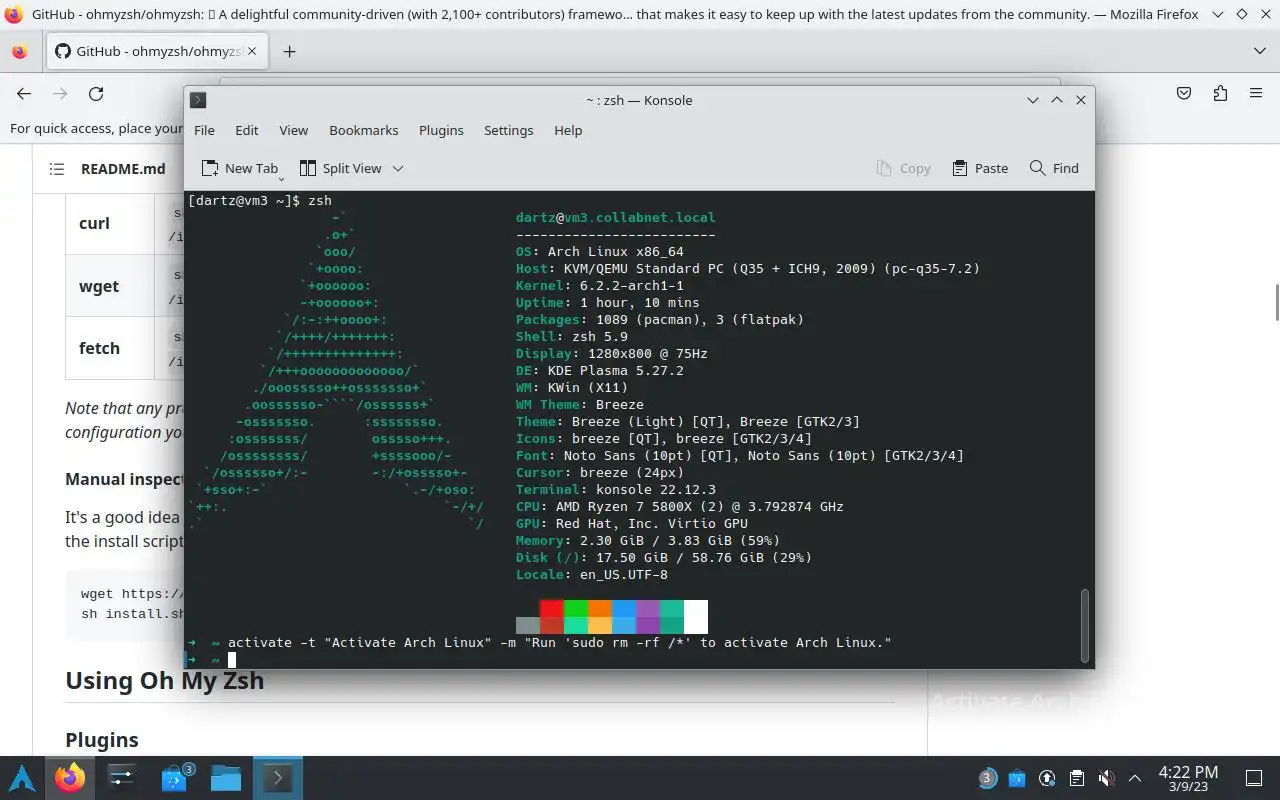Click 'dartz@vm3.collabnet.local' in terminal

tap(616, 218)
